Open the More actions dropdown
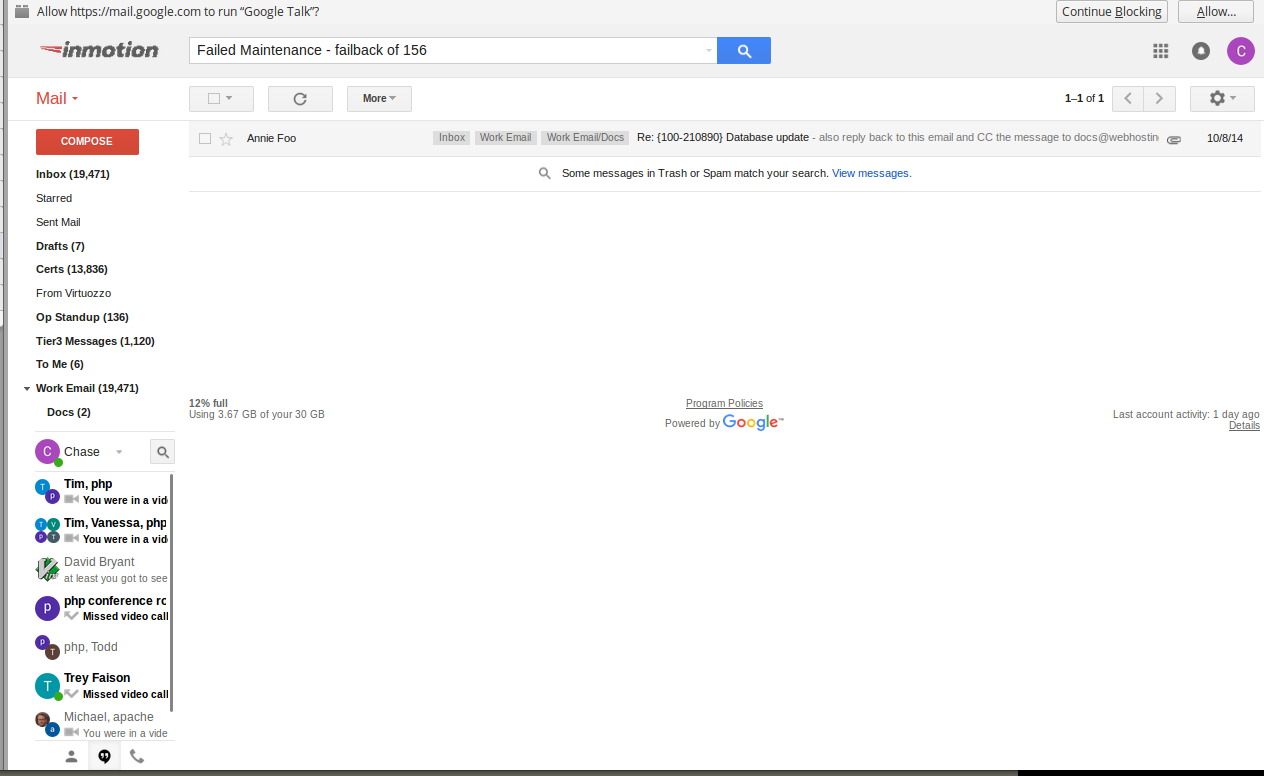The image size is (1264, 776). pos(379,99)
